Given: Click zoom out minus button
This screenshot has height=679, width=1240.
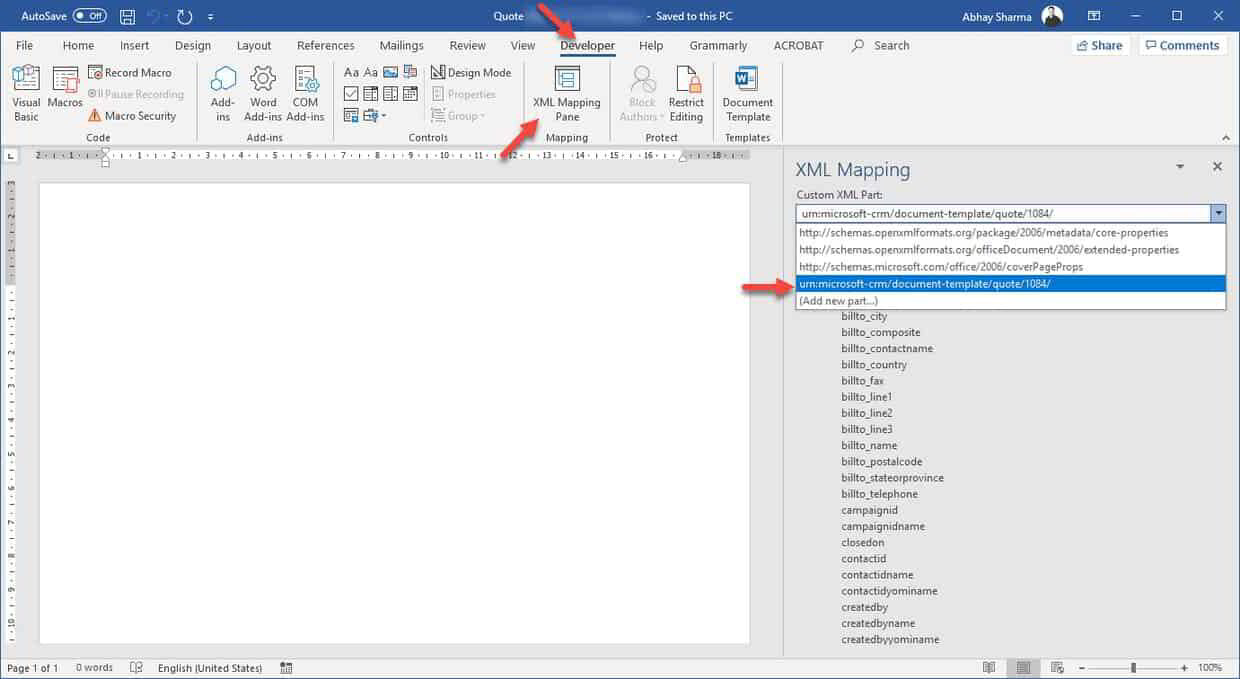Looking at the screenshot, I should pos(1082,668).
